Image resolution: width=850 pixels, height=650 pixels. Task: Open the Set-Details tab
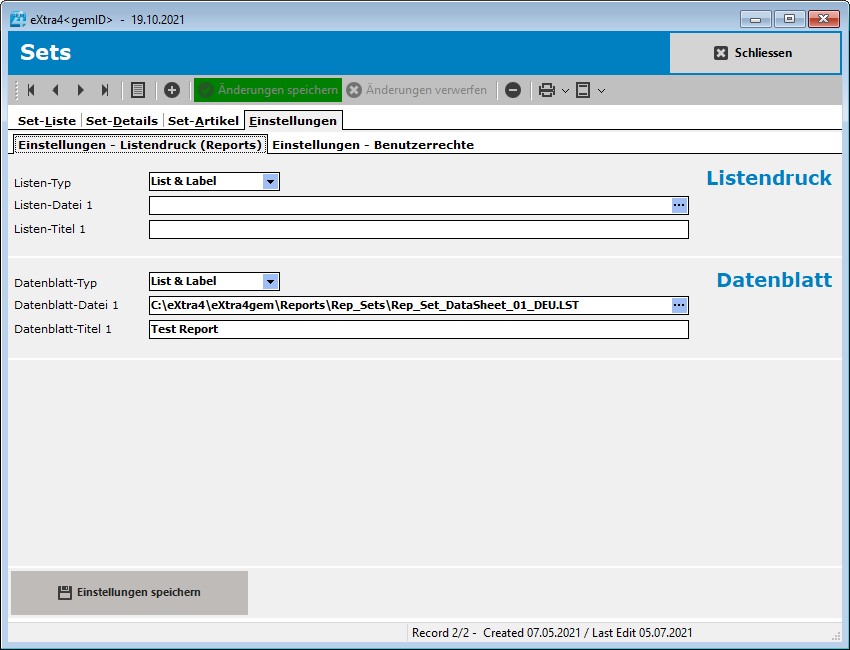point(121,121)
